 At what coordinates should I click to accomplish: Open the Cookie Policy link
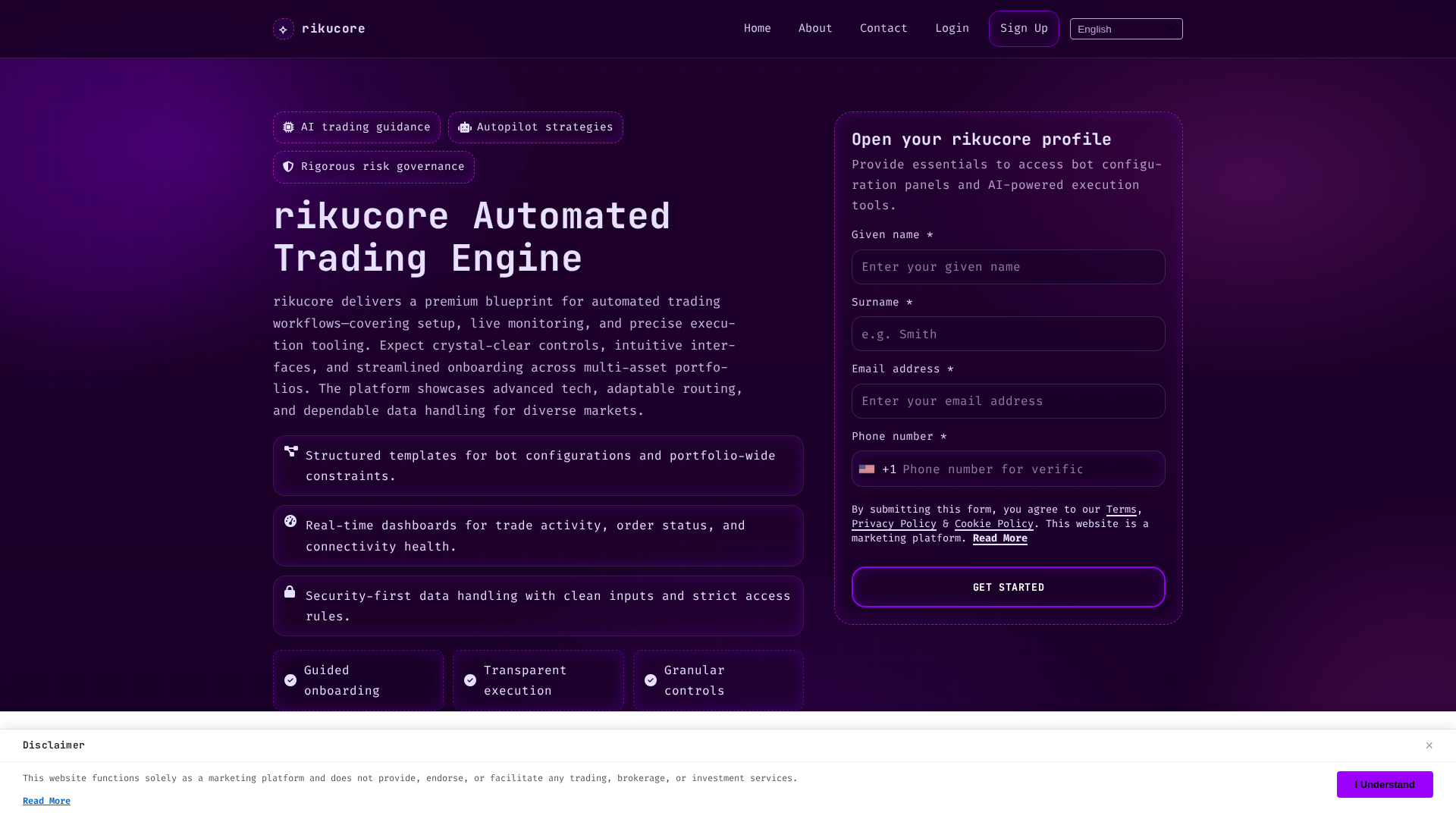(993, 524)
